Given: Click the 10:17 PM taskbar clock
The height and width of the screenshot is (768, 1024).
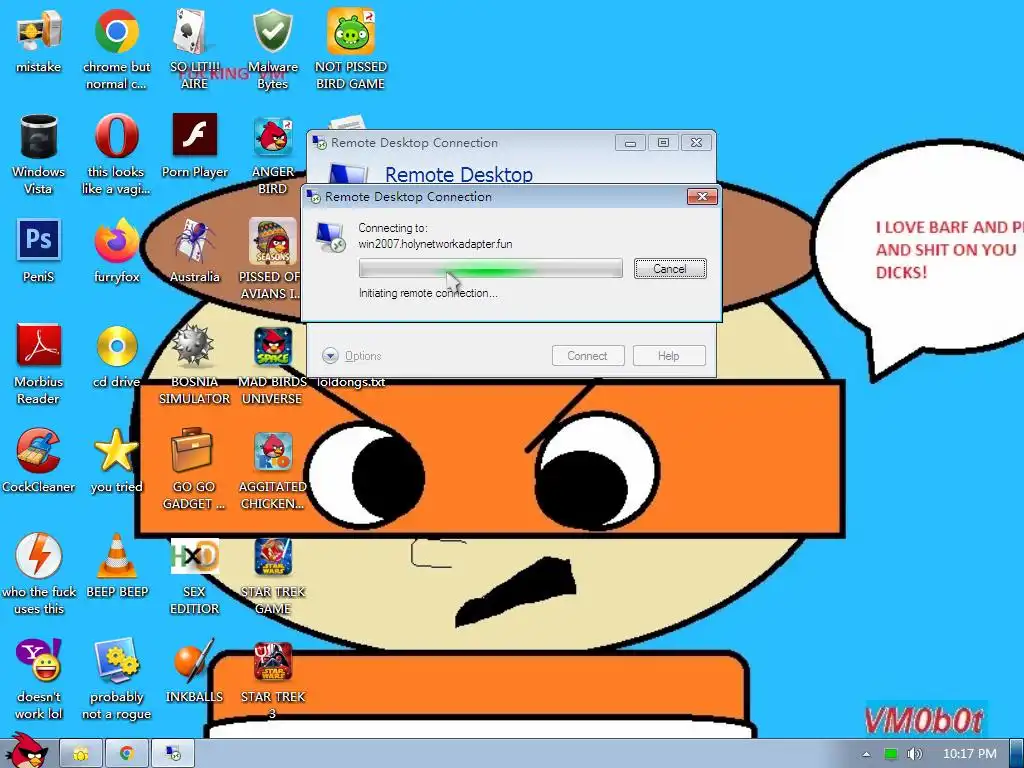Looking at the screenshot, I should coord(969,754).
